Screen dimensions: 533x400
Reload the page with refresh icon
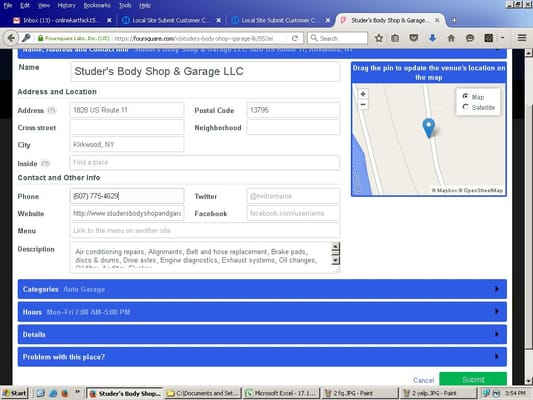295,38
